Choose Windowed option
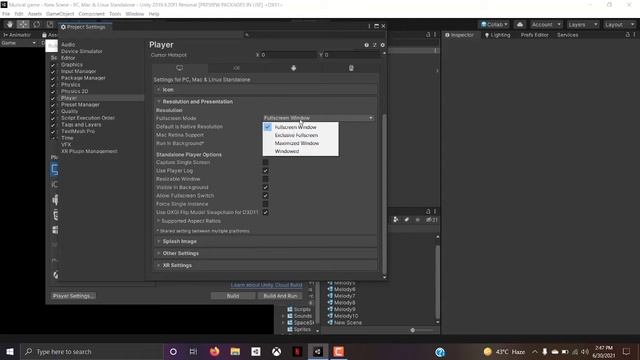The width and height of the screenshot is (640, 360). tap(301, 151)
